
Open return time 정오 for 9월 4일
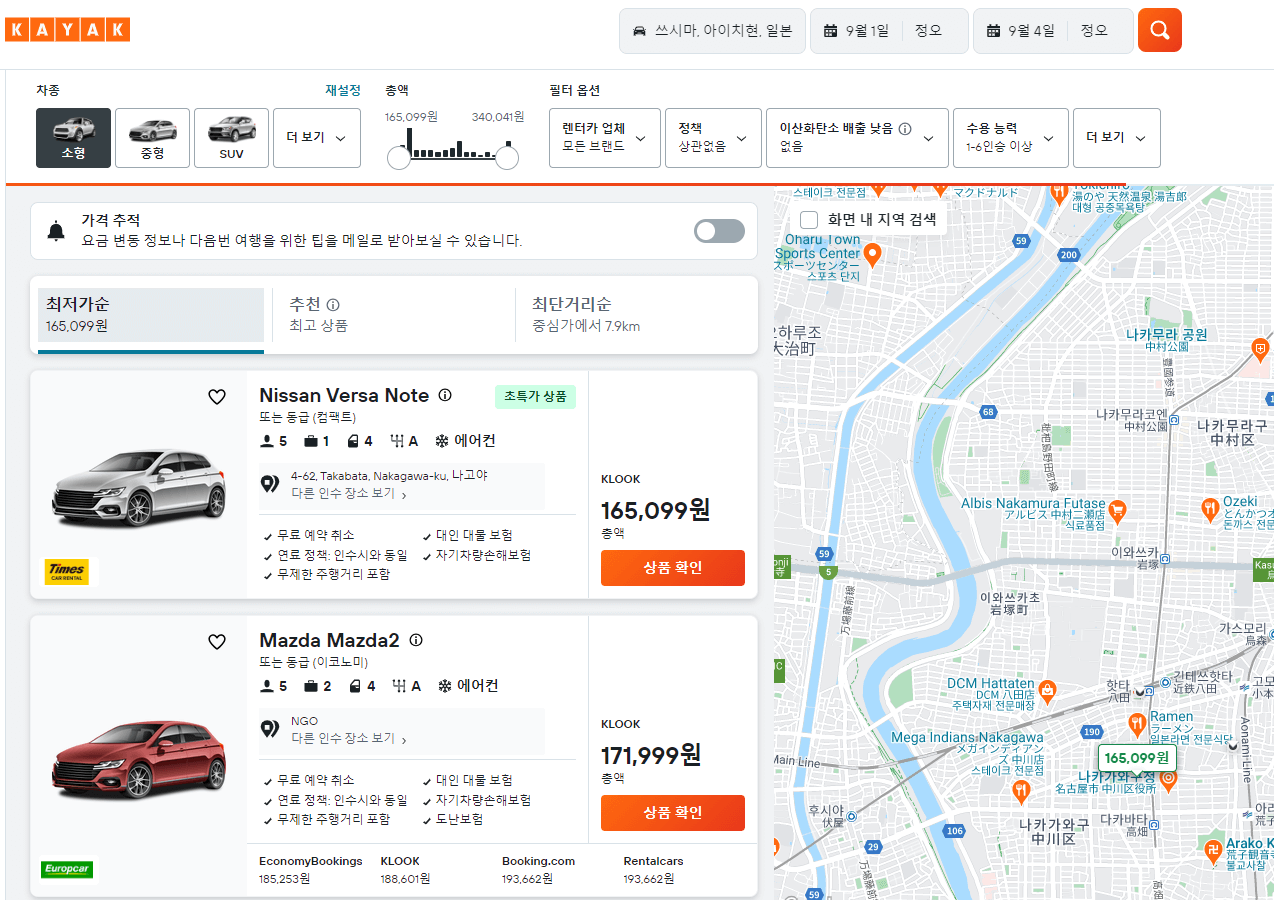tap(1094, 31)
